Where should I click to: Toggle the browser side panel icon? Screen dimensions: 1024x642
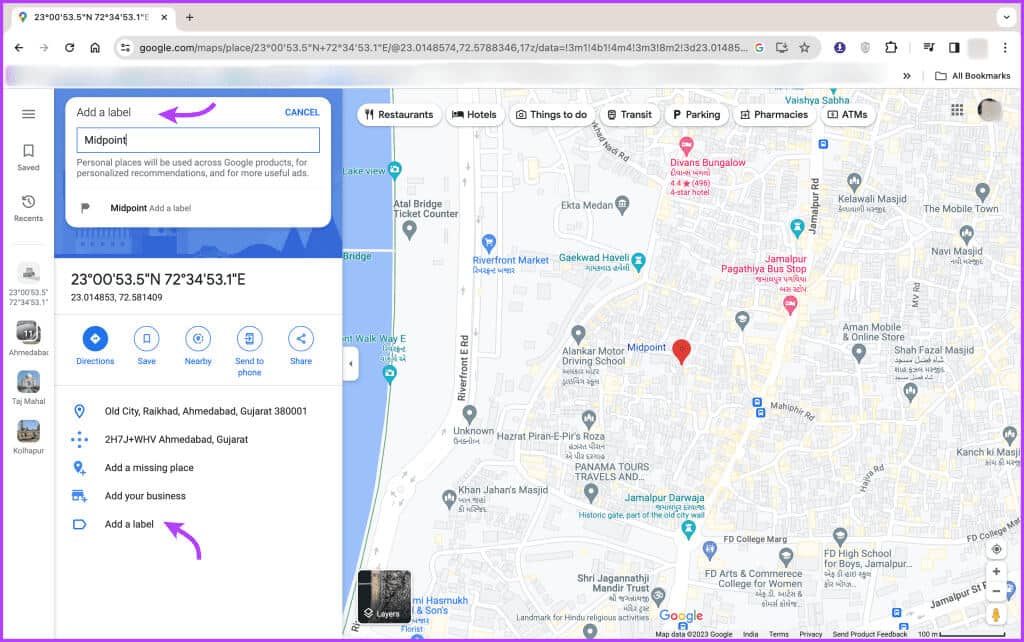coord(954,48)
